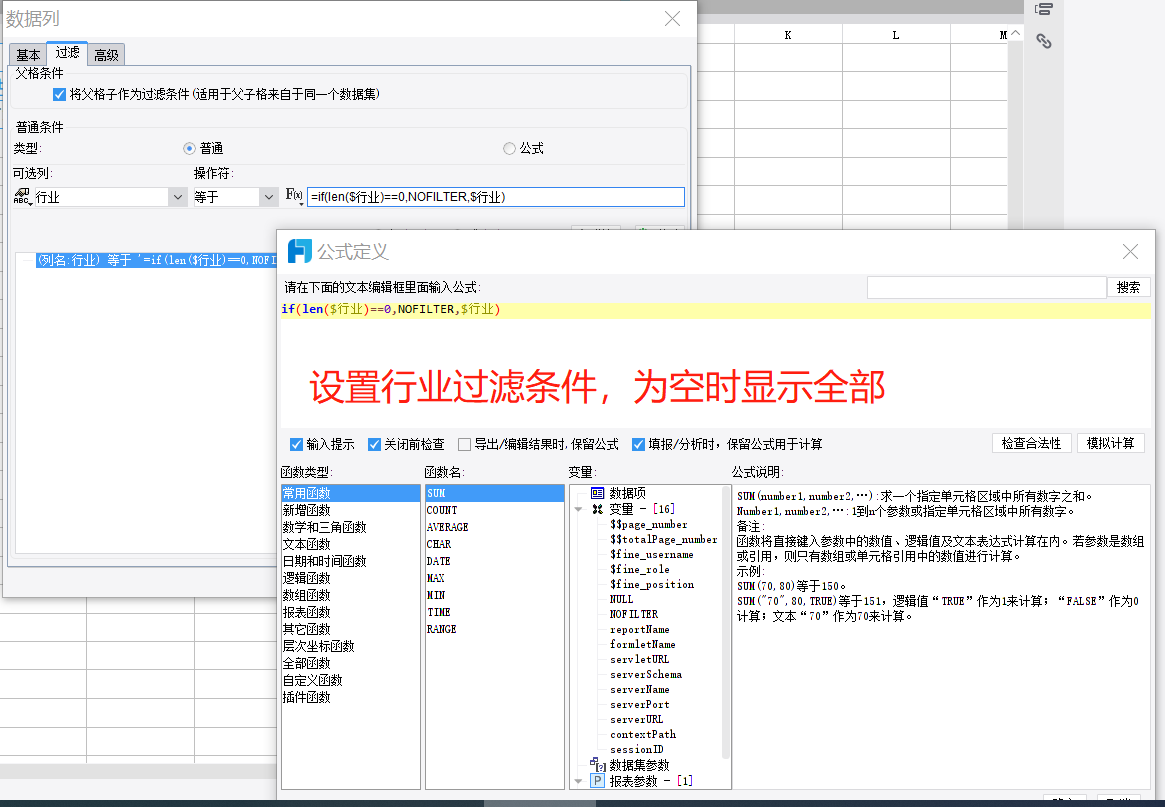Click the 变量 tools icon in tree
The height and width of the screenshot is (807, 1165).
pyautogui.click(x=597, y=509)
